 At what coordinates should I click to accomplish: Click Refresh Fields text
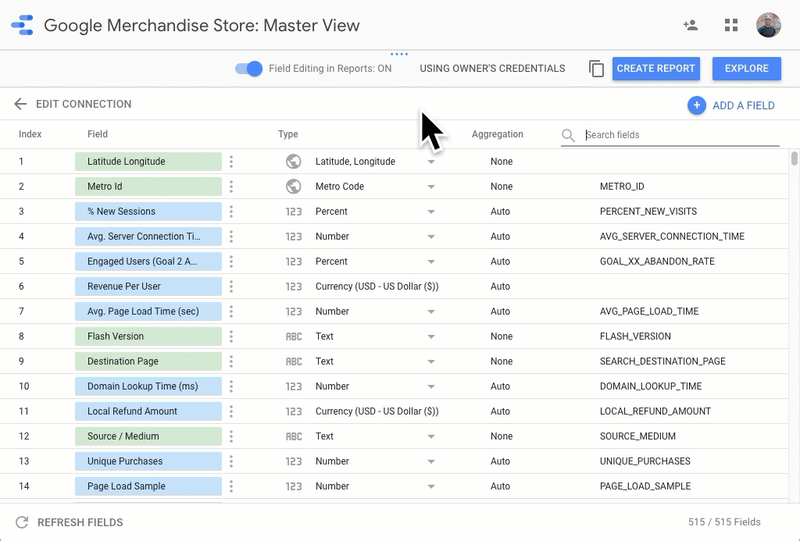pos(80,523)
